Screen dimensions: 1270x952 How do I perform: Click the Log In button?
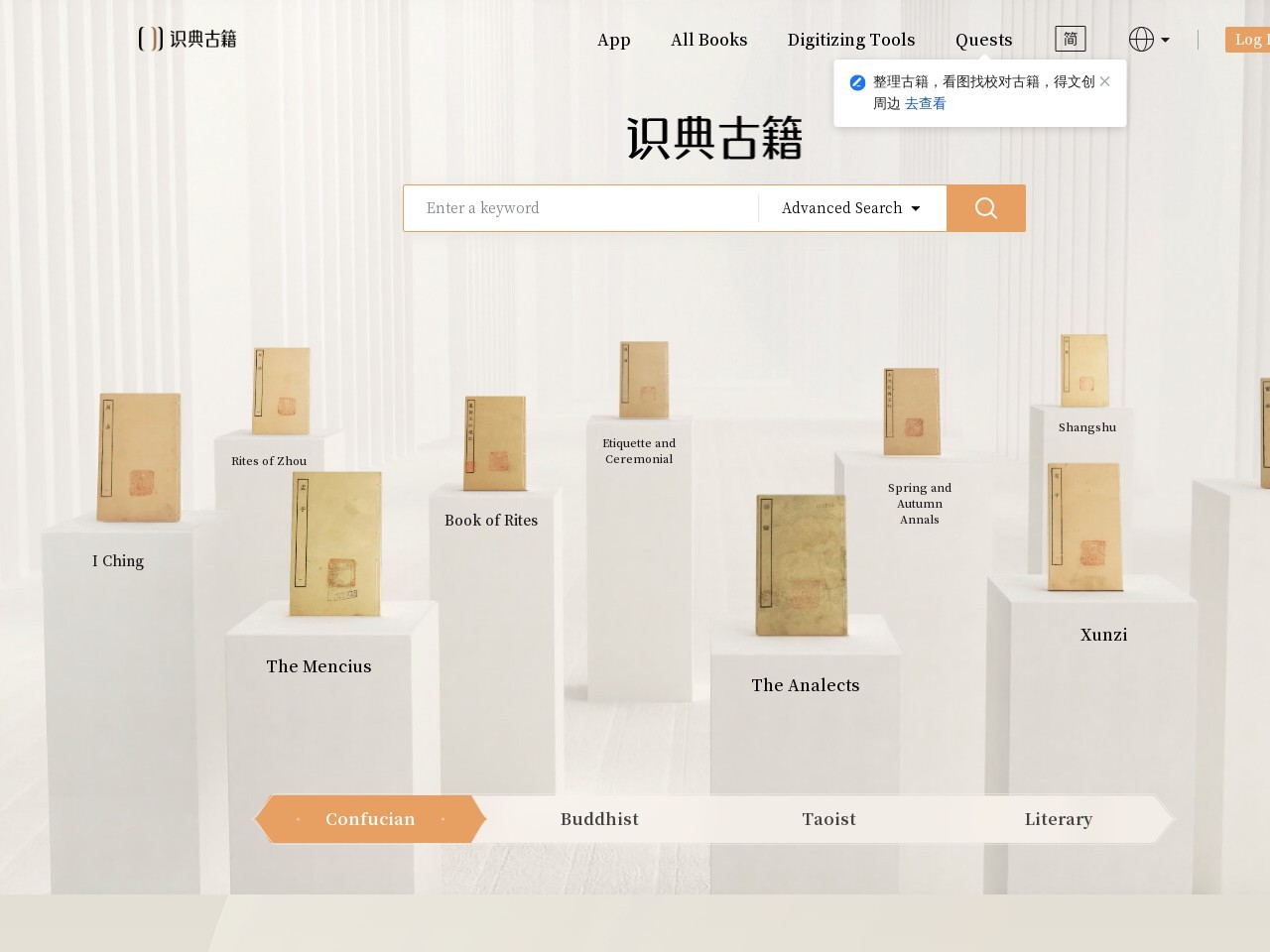(1249, 40)
